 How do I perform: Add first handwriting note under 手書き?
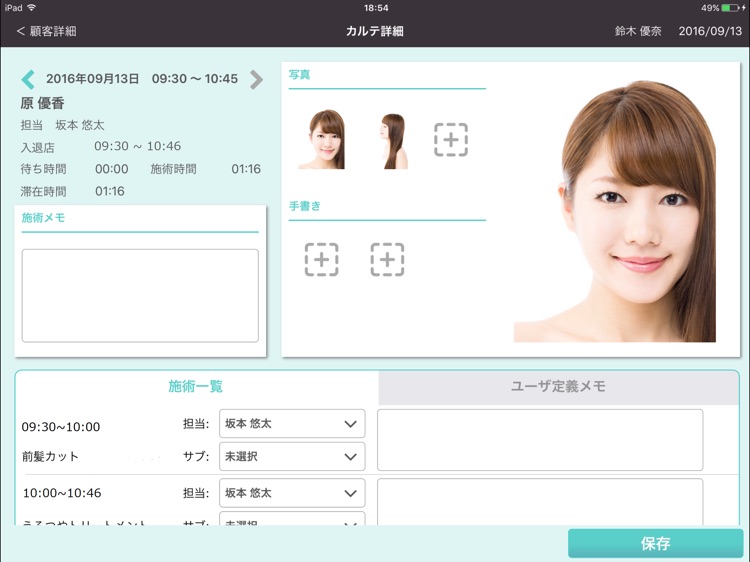click(321, 259)
